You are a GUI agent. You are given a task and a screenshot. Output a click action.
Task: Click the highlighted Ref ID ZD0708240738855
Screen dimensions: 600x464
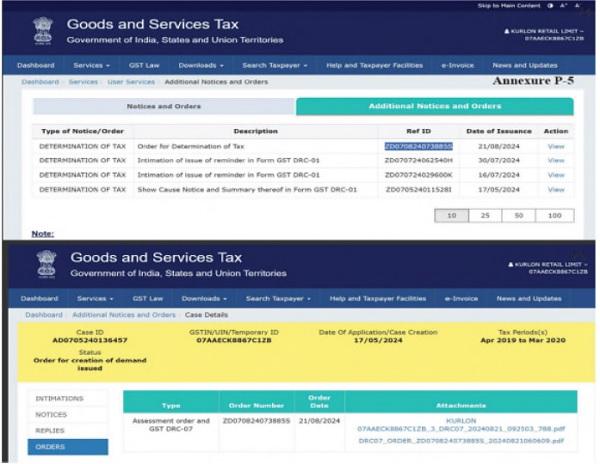[x=419, y=147]
